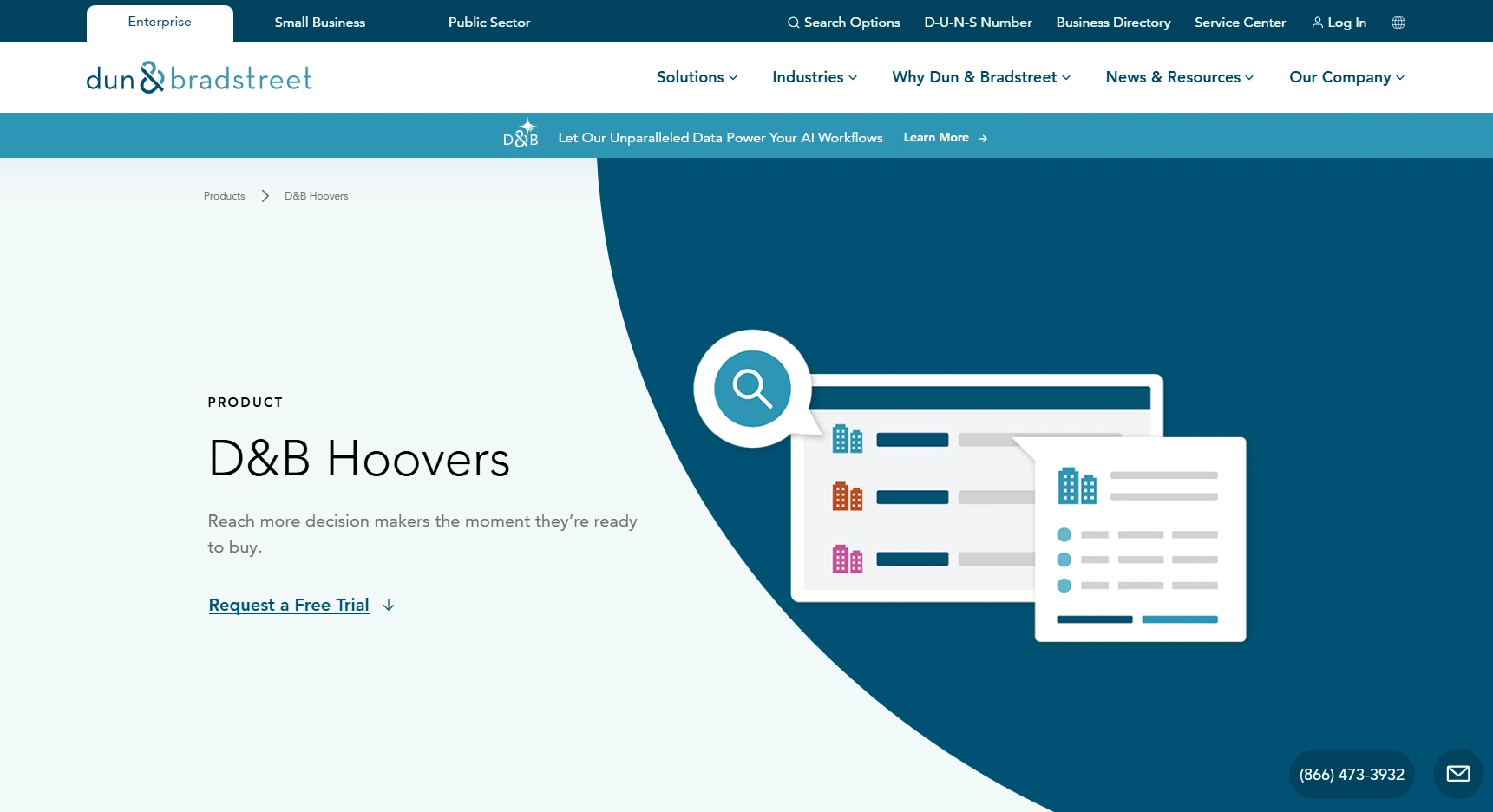
Task: Click the Dun & Bradstreet logo
Action: click(x=199, y=78)
